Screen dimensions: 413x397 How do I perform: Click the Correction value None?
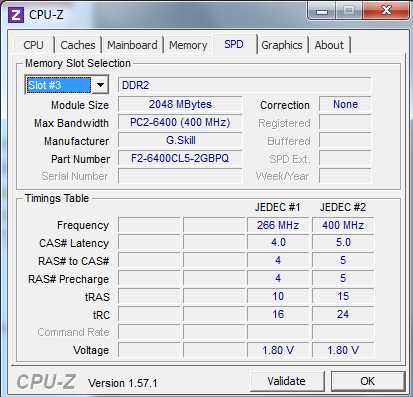pyautogui.click(x=345, y=104)
